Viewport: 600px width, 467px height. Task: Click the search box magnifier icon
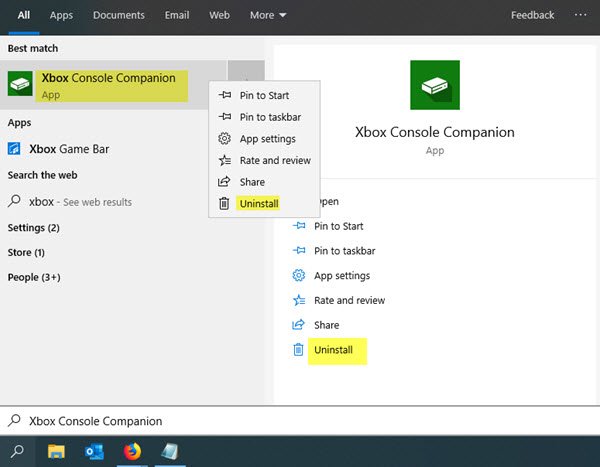[x=14, y=420]
